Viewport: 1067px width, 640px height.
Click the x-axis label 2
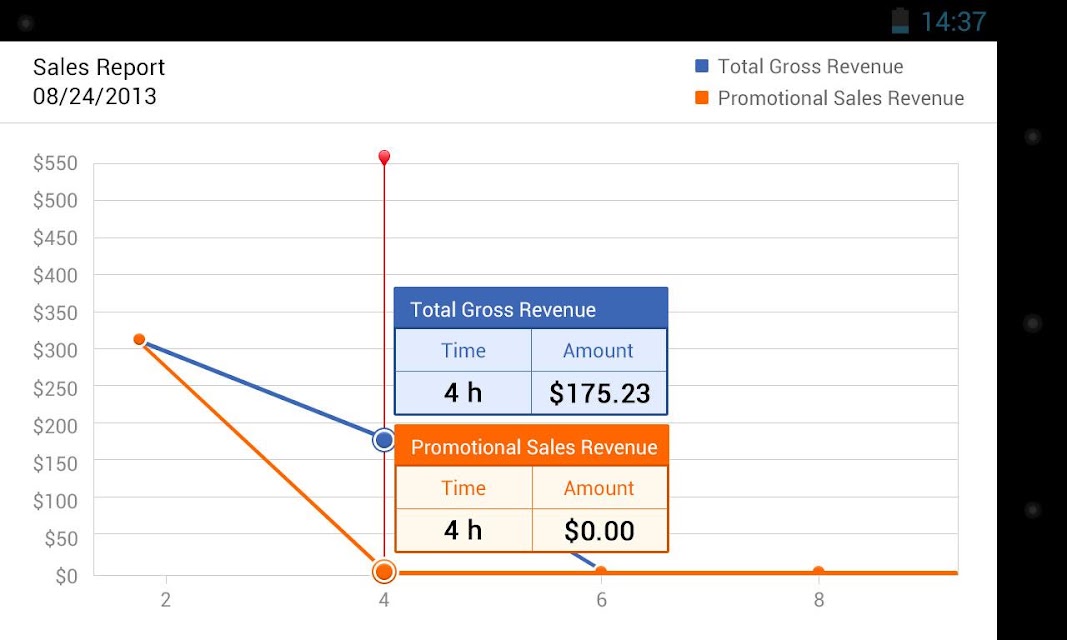pos(165,600)
